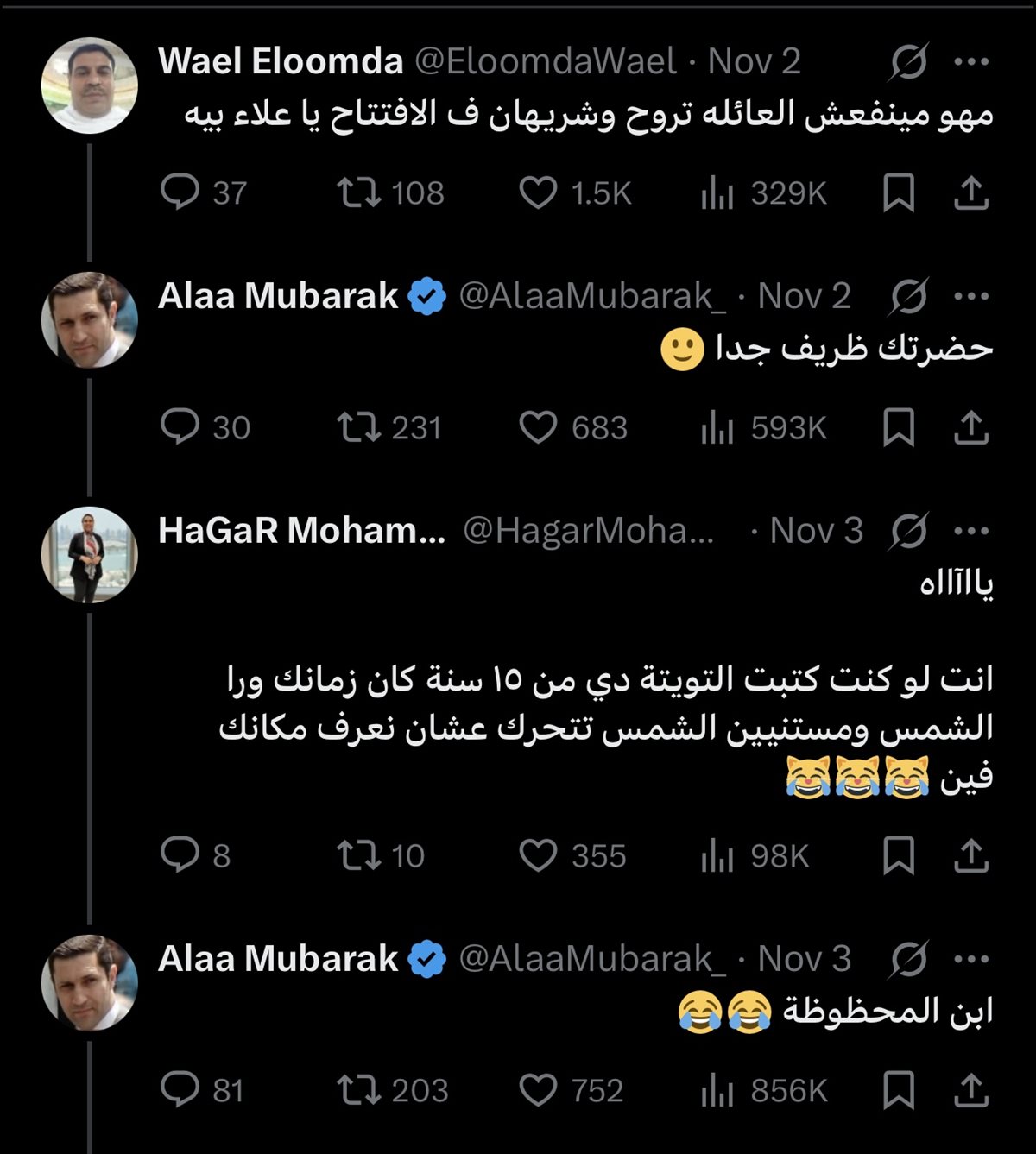Share Alaa Mubarak's Nov 2 tweet
This screenshot has width=1036, height=1154.
coord(970,427)
